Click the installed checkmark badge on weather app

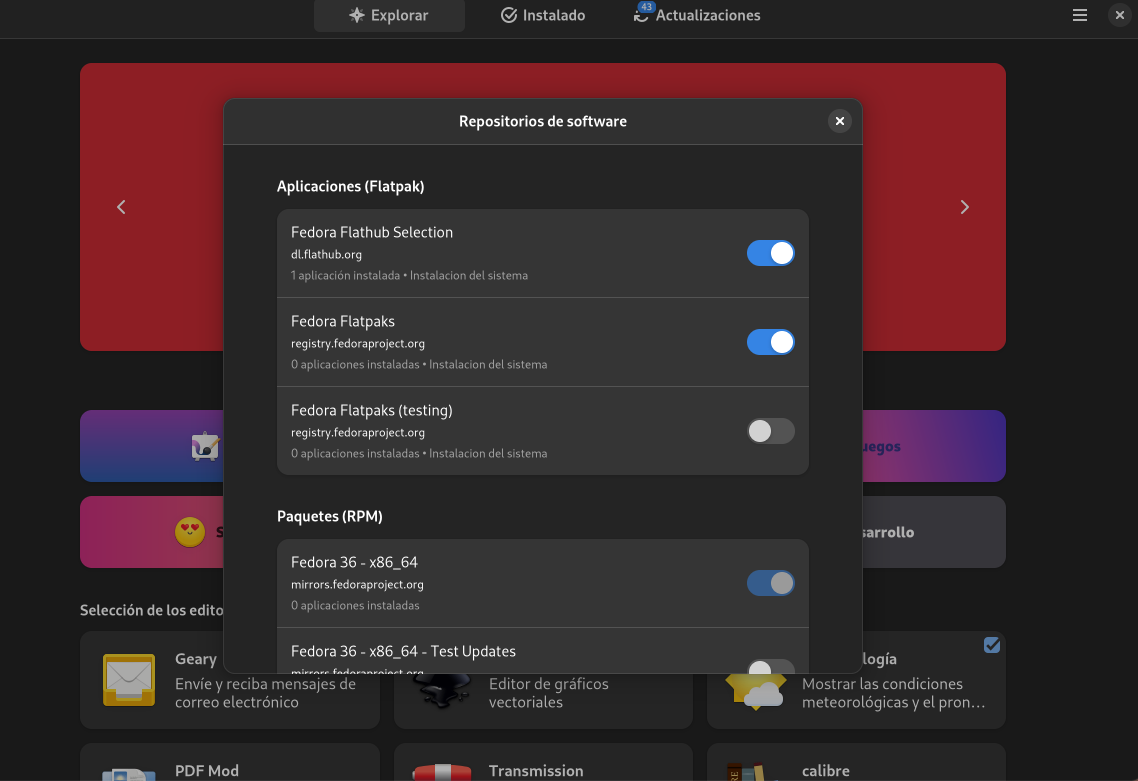pyautogui.click(x=992, y=645)
